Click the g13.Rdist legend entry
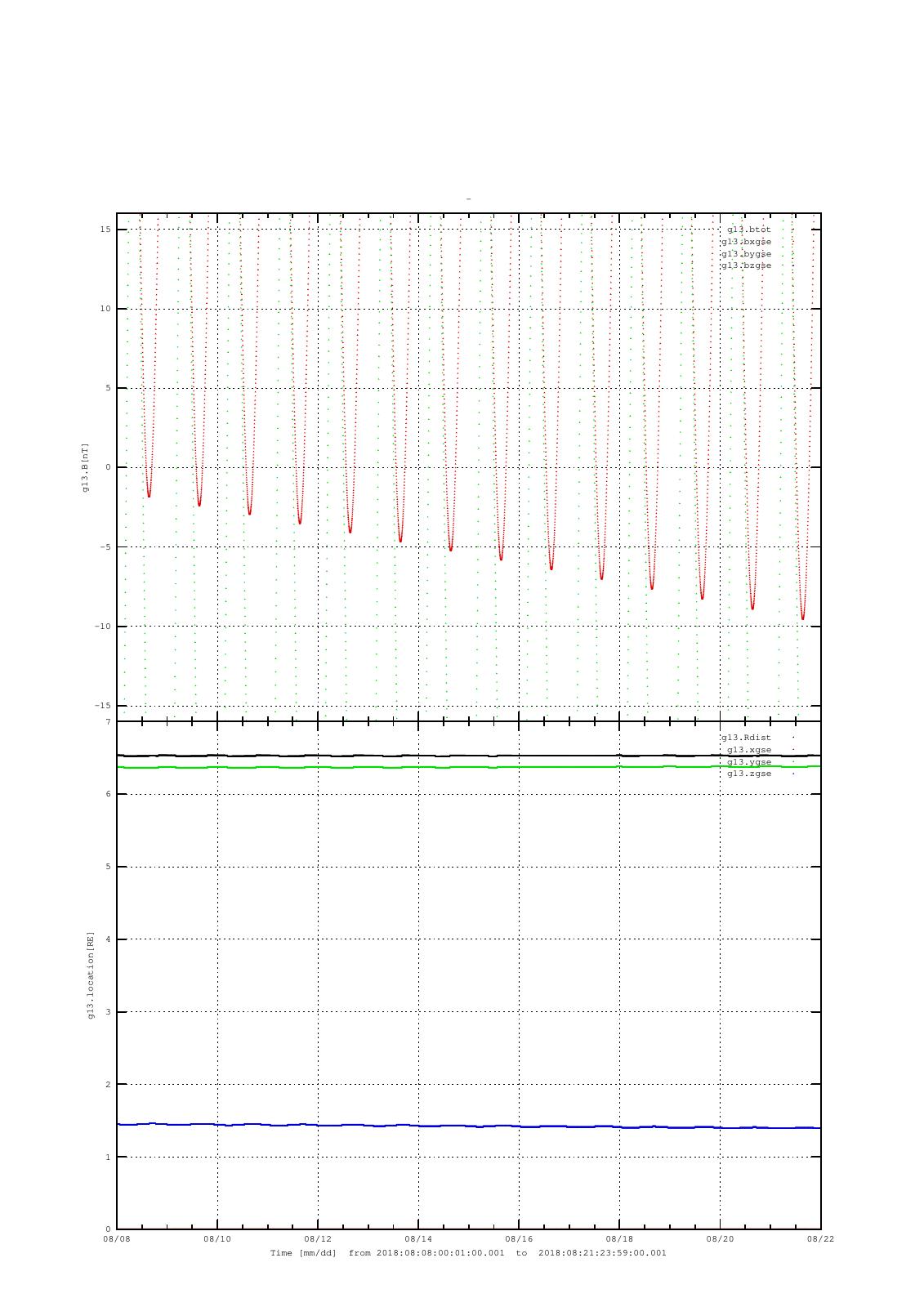924x1307 pixels. (x=745, y=738)
